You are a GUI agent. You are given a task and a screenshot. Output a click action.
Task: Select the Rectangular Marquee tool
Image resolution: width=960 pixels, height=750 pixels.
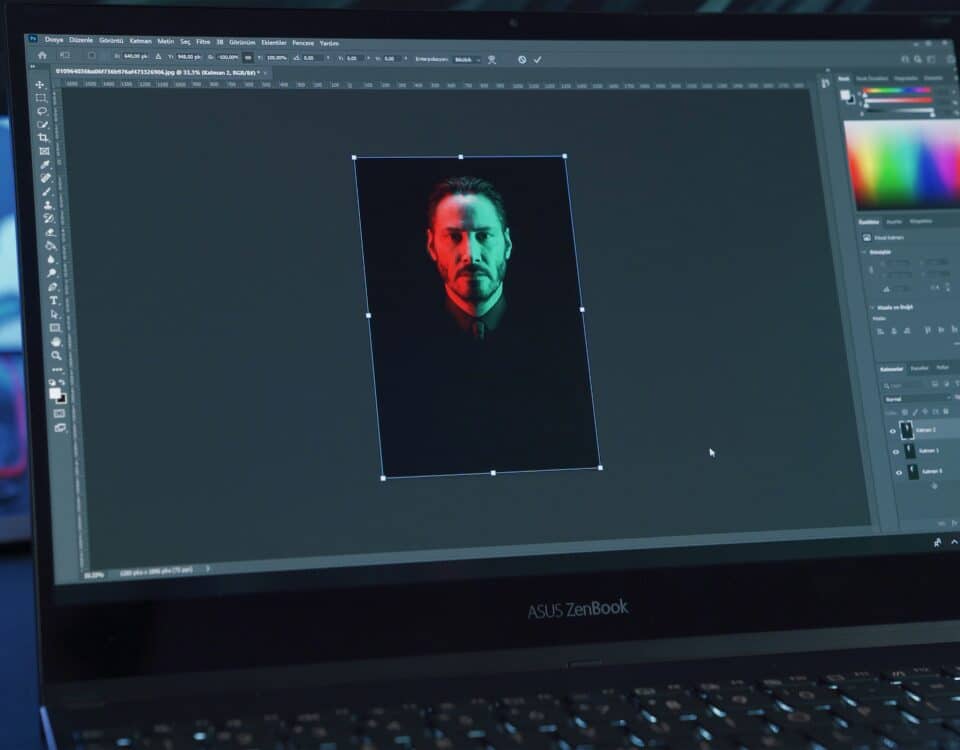pyautogui.click(x=41, y=98)
